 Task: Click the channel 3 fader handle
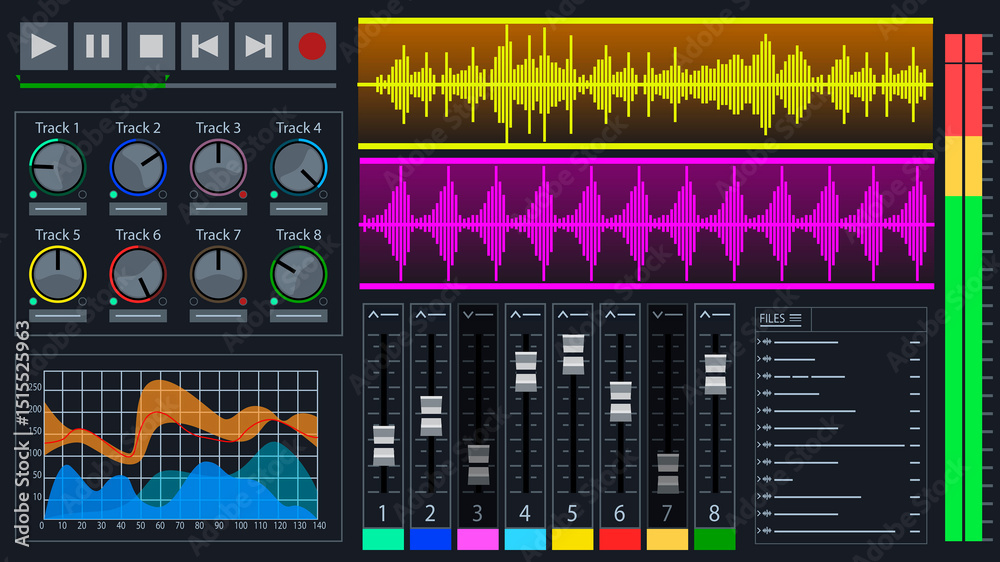point(478,465)
